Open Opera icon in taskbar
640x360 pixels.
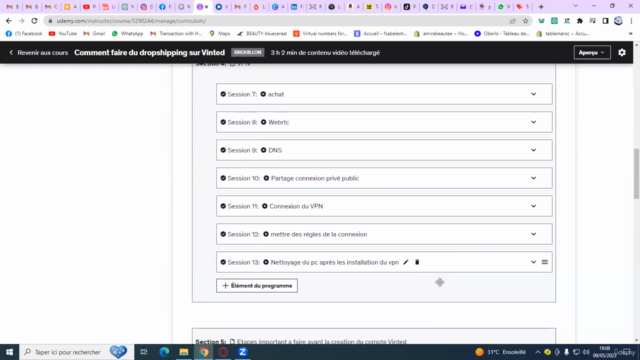pos(223,352)
